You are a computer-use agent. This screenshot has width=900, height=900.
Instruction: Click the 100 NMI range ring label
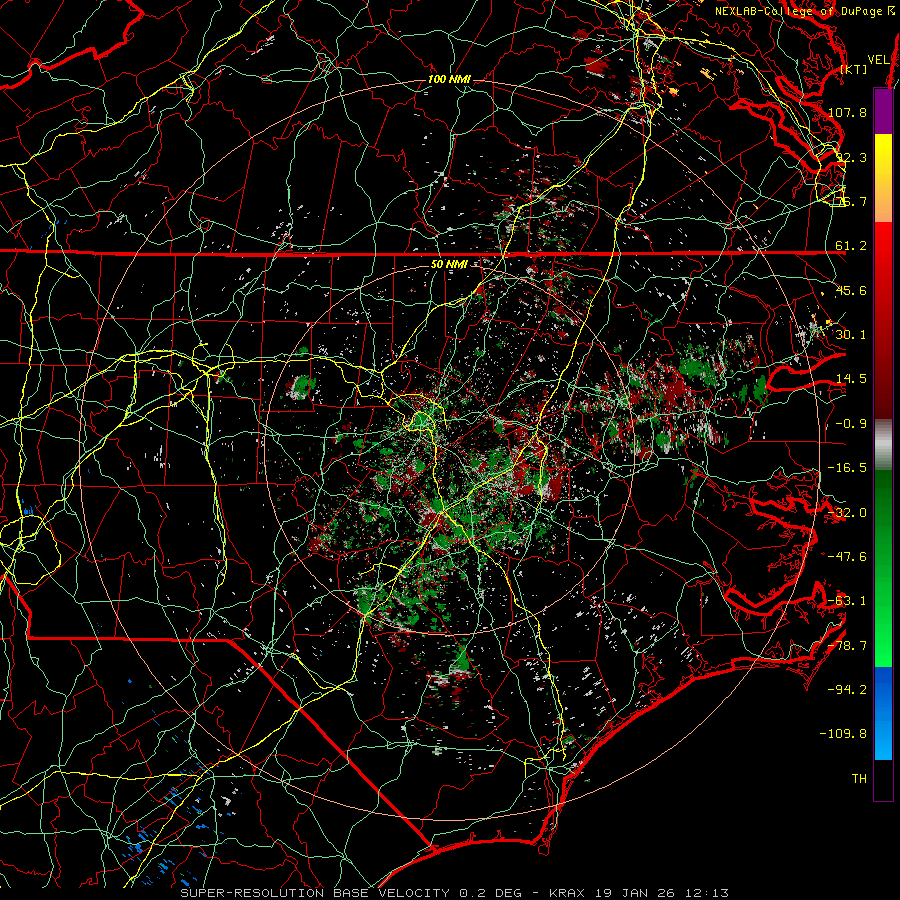coord(449,79)
